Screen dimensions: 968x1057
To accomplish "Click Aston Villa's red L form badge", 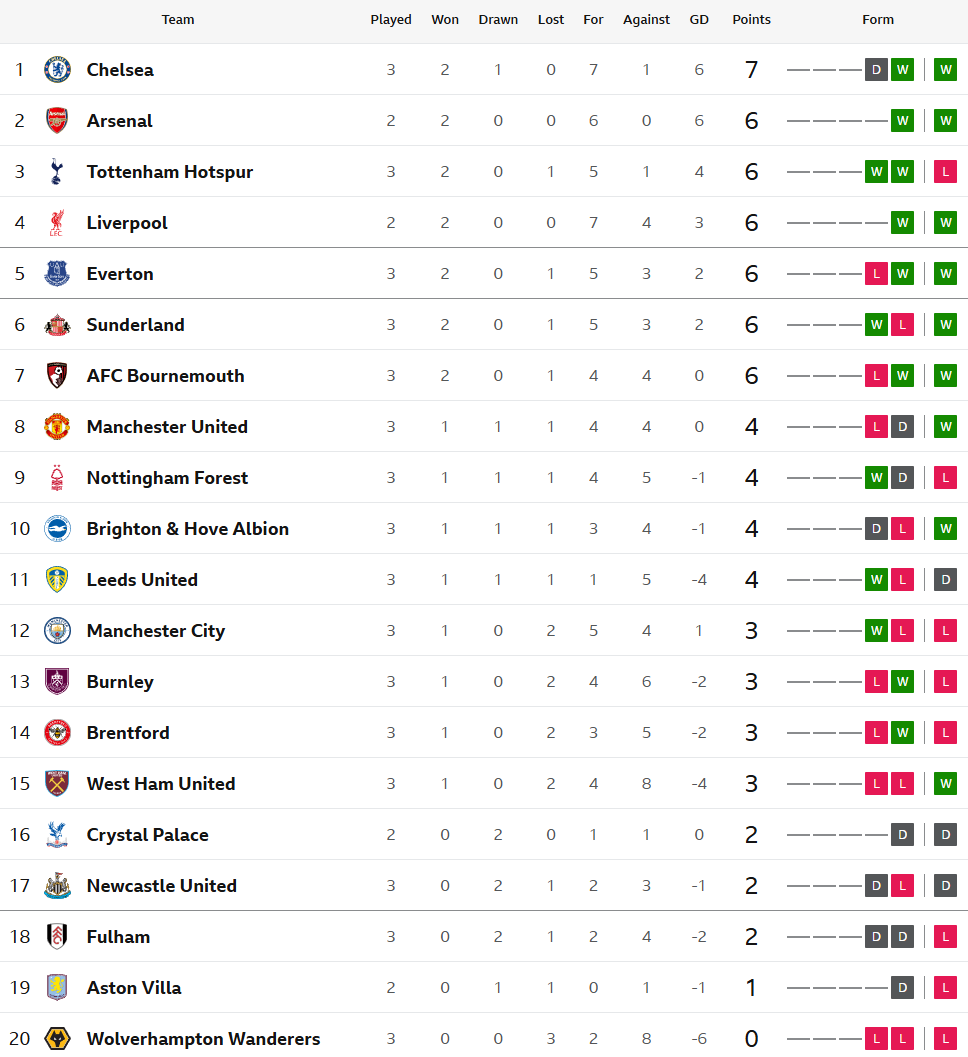I will click(x=946, y=988).
